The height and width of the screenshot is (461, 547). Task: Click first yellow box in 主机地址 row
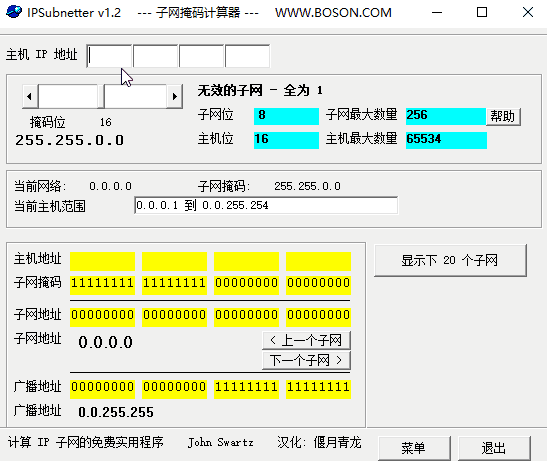coord(102,261)
